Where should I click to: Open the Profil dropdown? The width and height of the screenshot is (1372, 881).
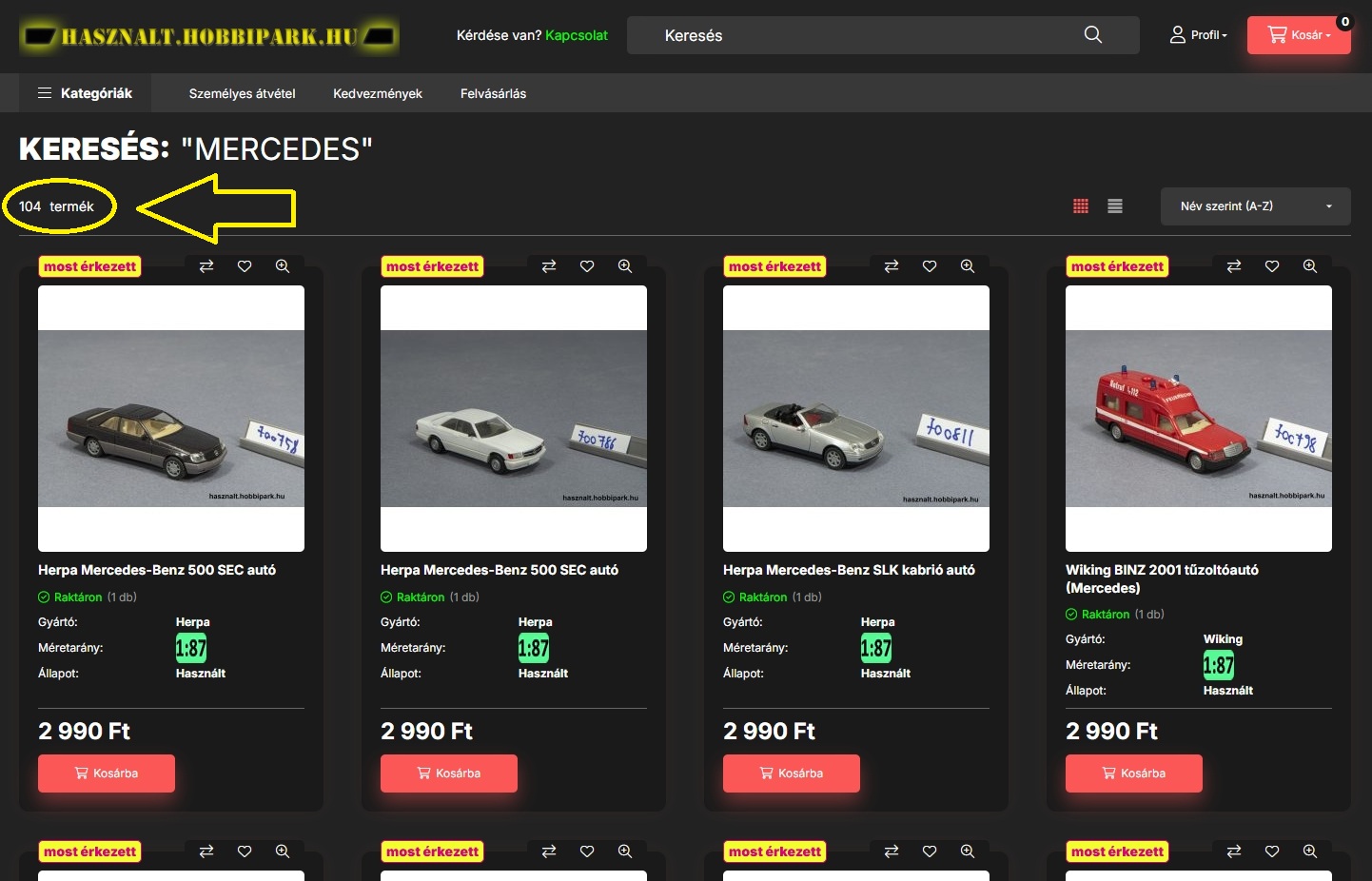pos(1199,35)
